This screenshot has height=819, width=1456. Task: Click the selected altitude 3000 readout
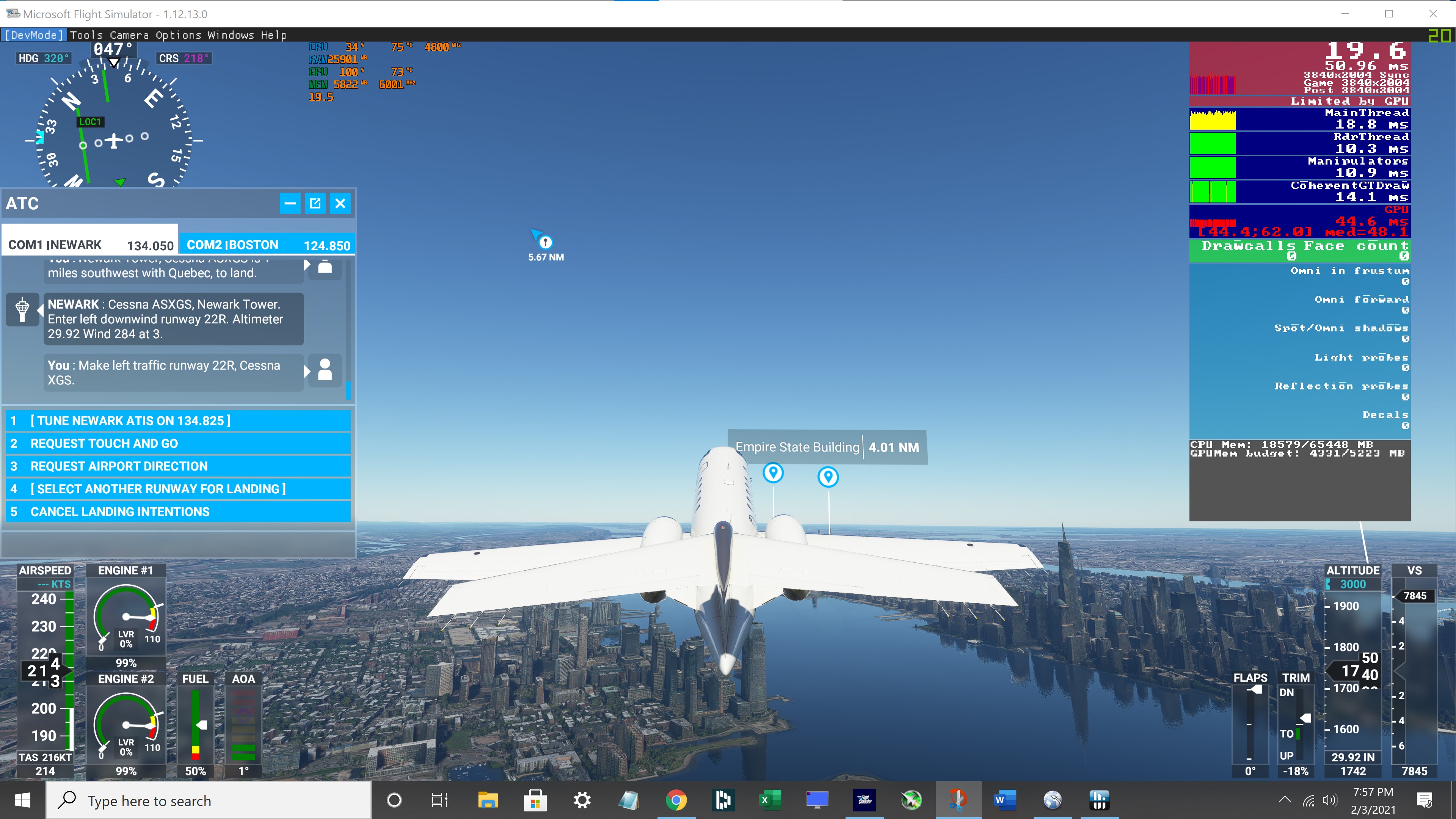tap(1353, 584)
